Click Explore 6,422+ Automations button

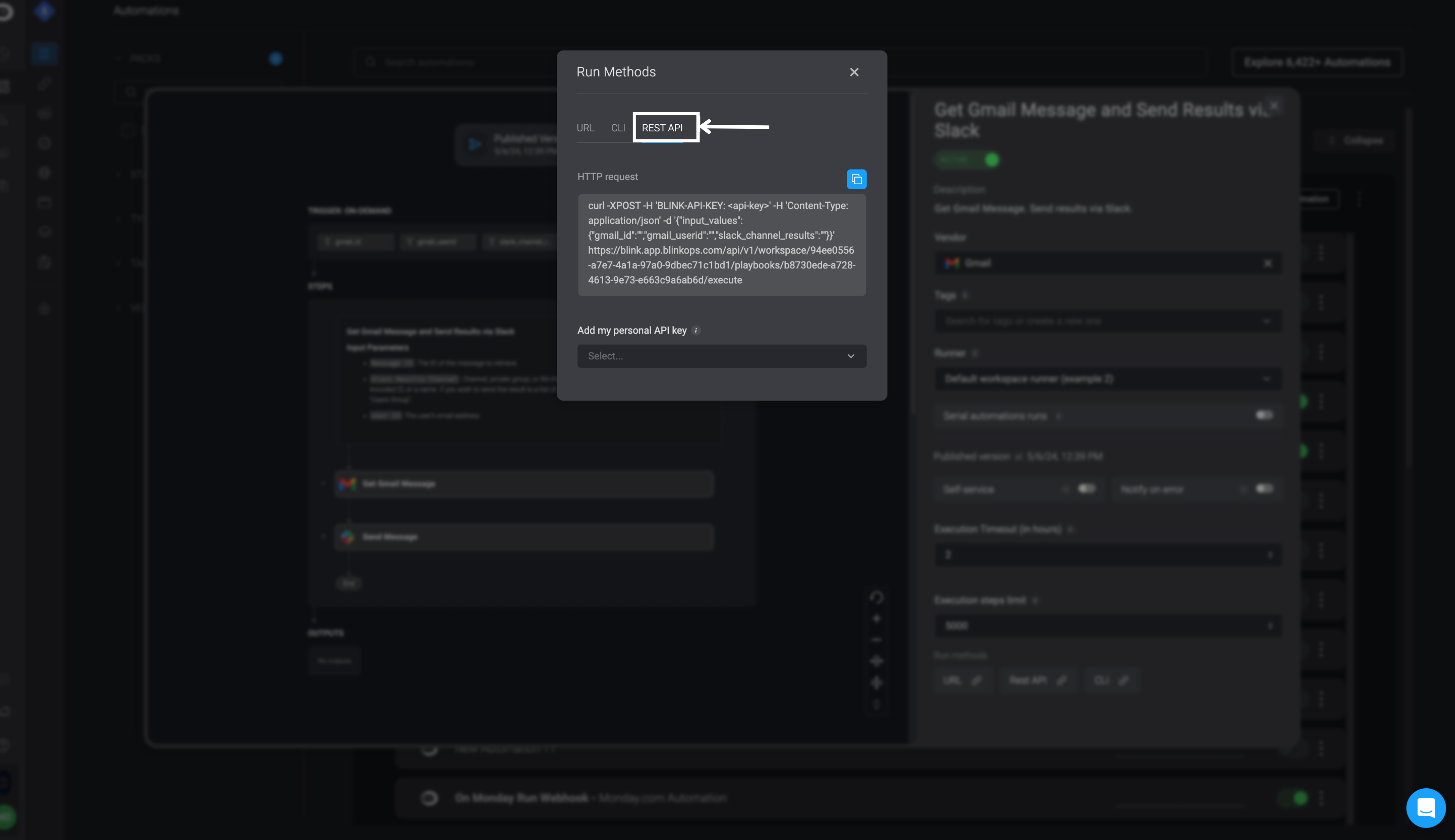tap(1317, 62)
